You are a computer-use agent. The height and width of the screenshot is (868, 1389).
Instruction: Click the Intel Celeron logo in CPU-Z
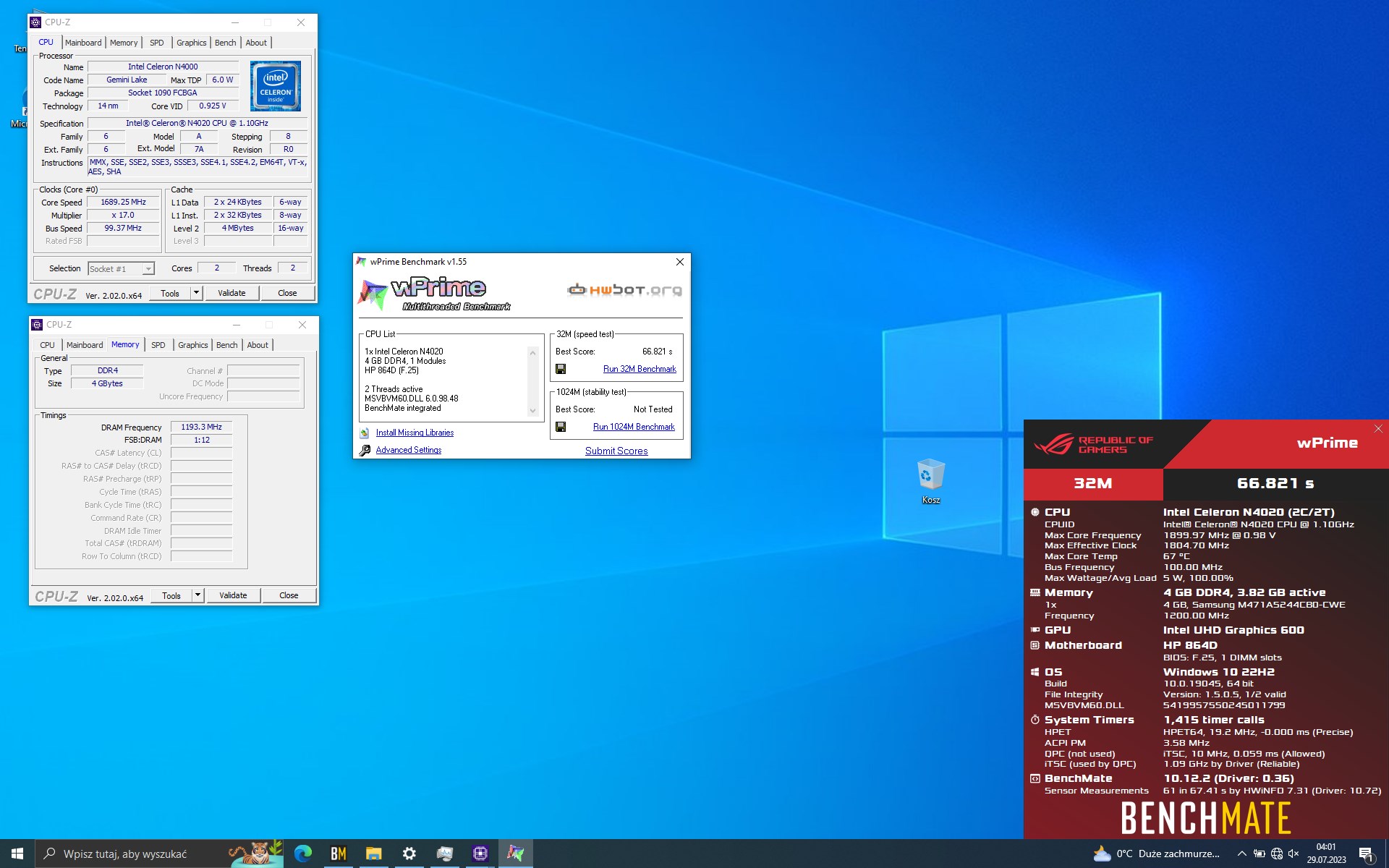click(x=276, y=86)
